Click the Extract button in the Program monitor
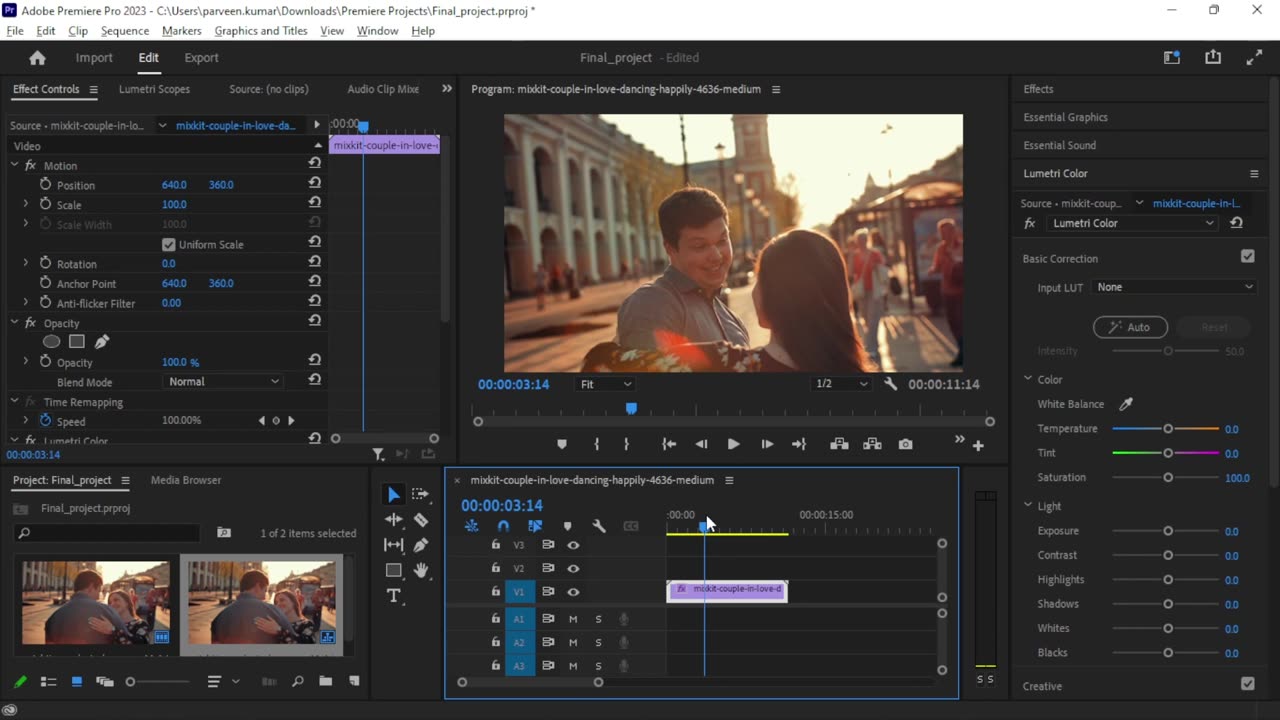Image resolution: width=1280 pixels, height=720 pixels. 872,444
